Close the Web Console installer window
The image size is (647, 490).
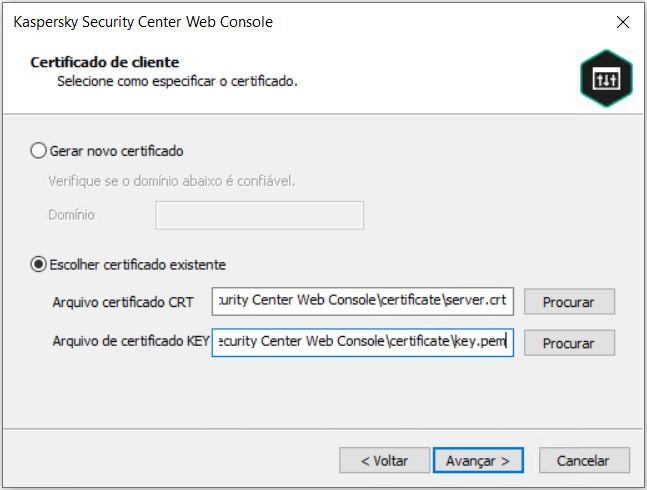(x=622, y=22)
